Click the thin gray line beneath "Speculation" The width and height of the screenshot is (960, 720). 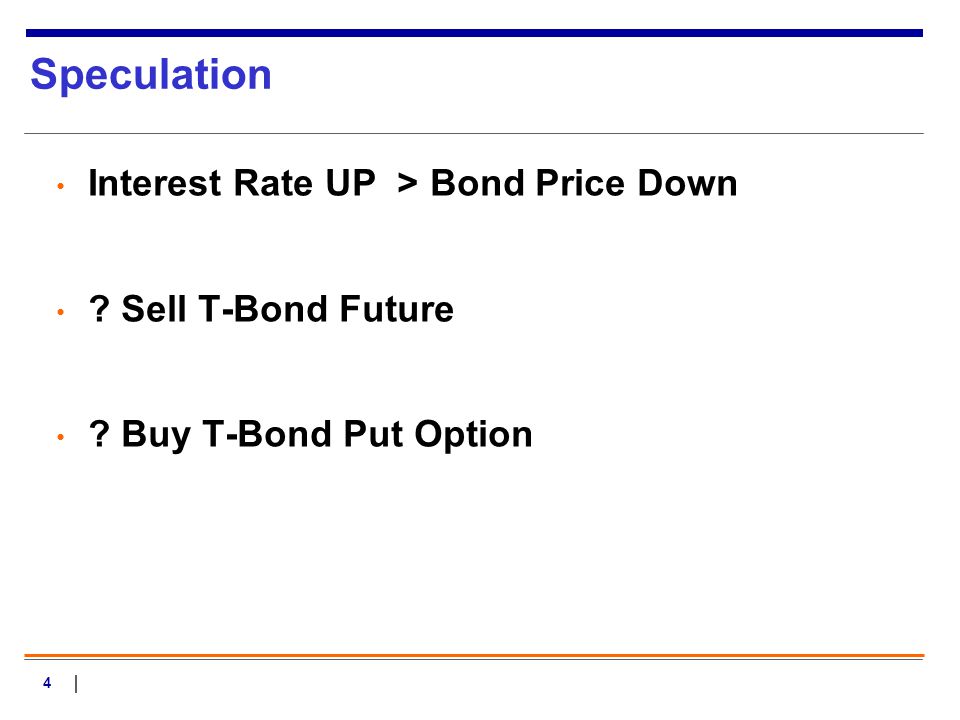pyautogui.click(x=474, y=133)
